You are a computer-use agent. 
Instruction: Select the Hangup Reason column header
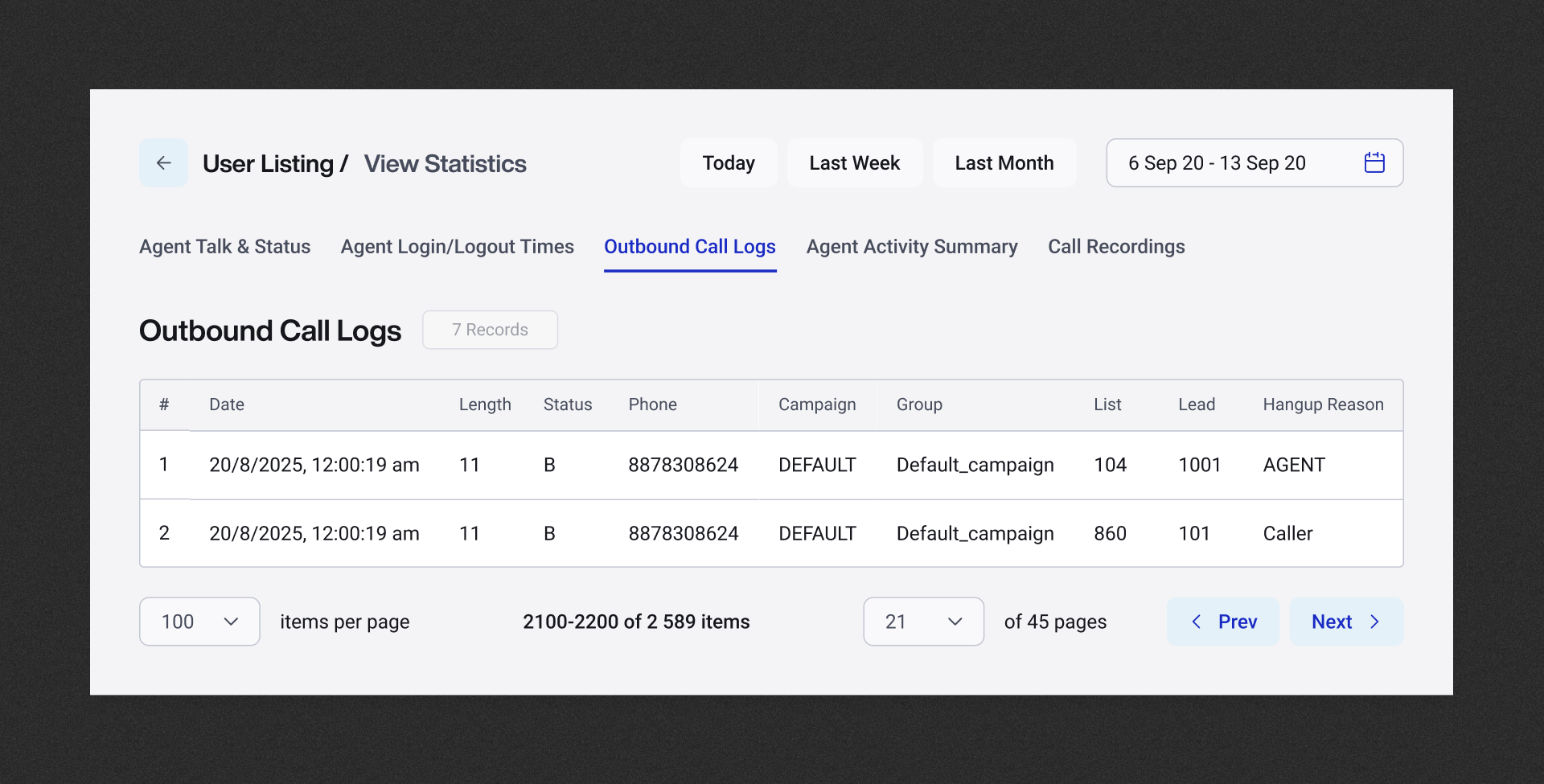[1323, 404]
